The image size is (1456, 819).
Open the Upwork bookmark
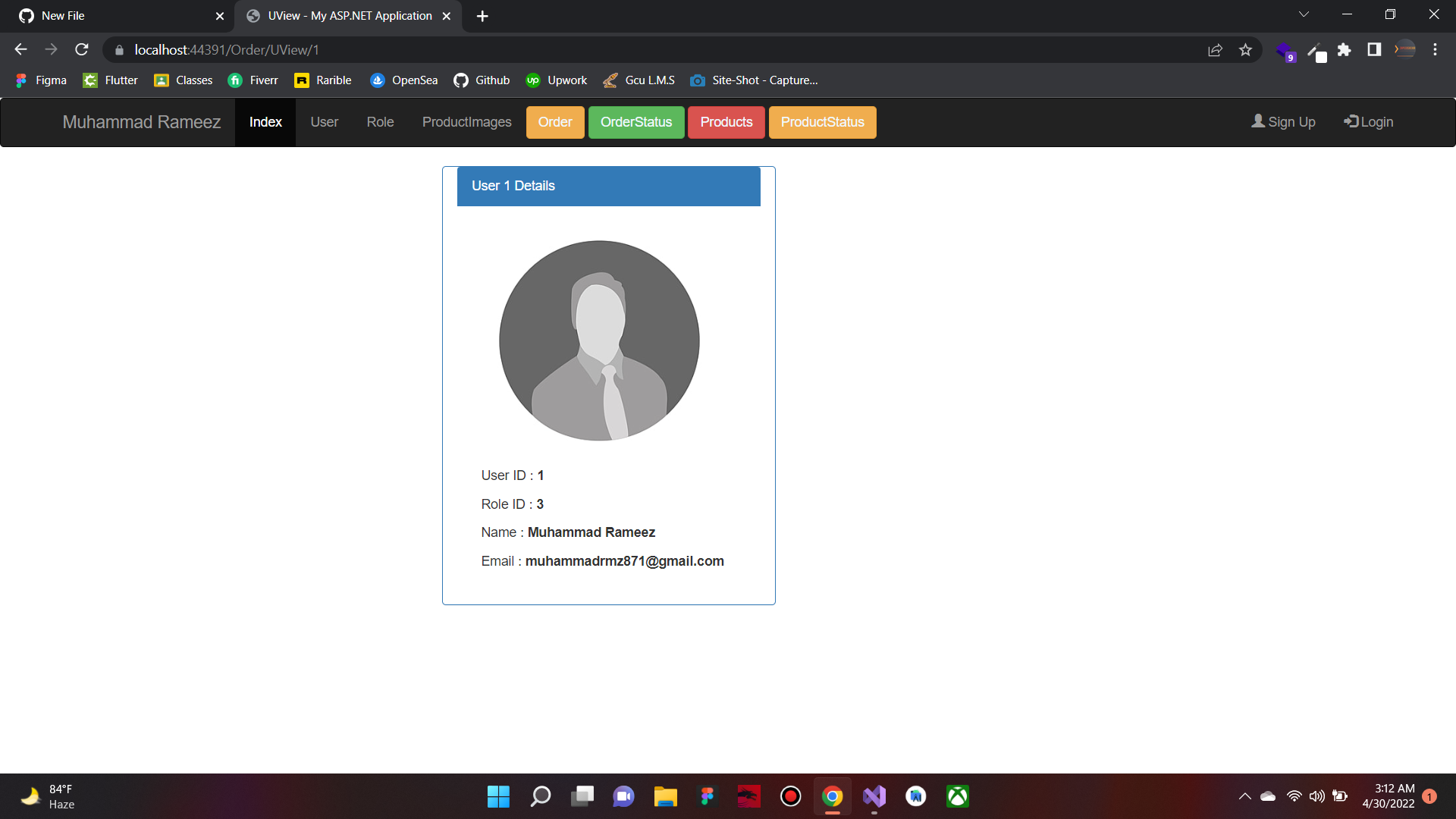tap(556, 80)
